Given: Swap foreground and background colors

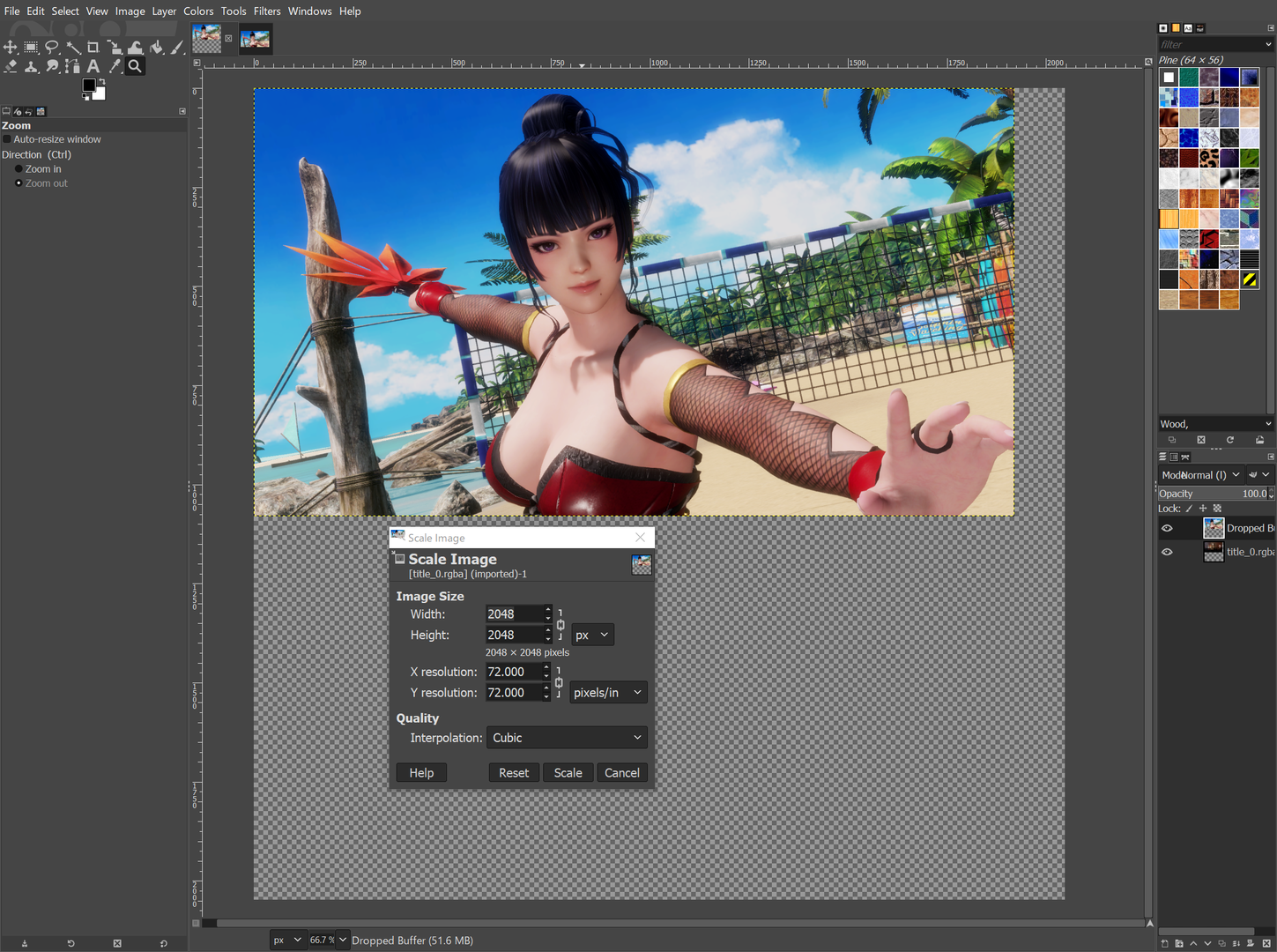Looking at the screenshot, I should pyautogui.click(x=101, y=82).
